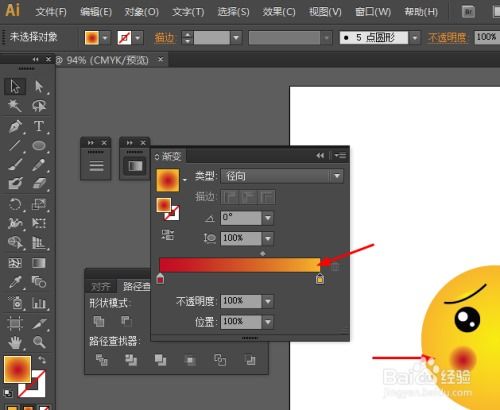Select the Zoom tool

pos(39,342)
